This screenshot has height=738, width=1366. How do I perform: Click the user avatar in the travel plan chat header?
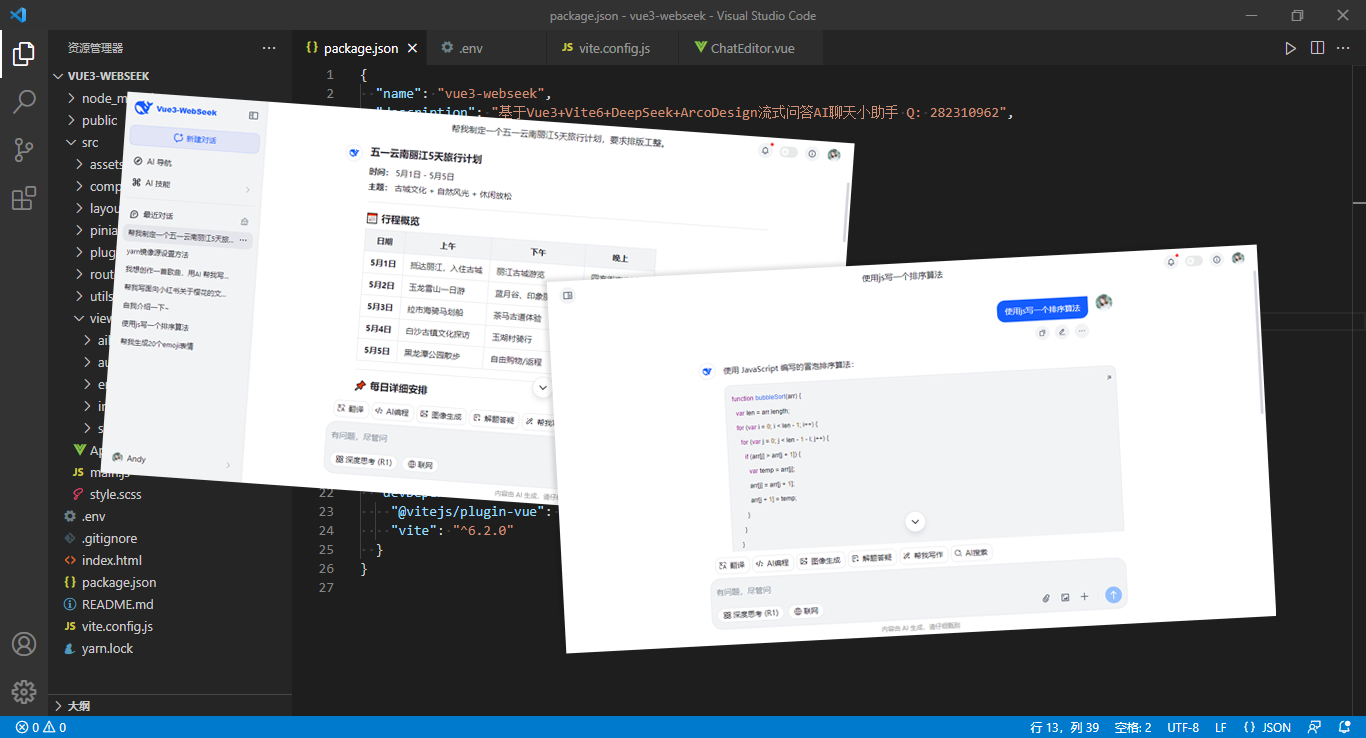point(834,155)
